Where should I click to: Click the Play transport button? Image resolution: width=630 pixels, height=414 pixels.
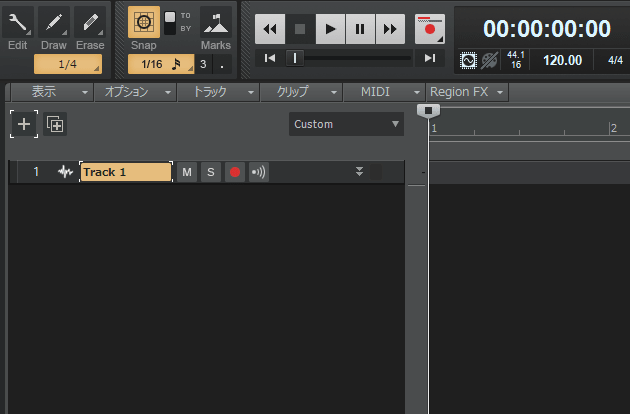tap(330, 29)
